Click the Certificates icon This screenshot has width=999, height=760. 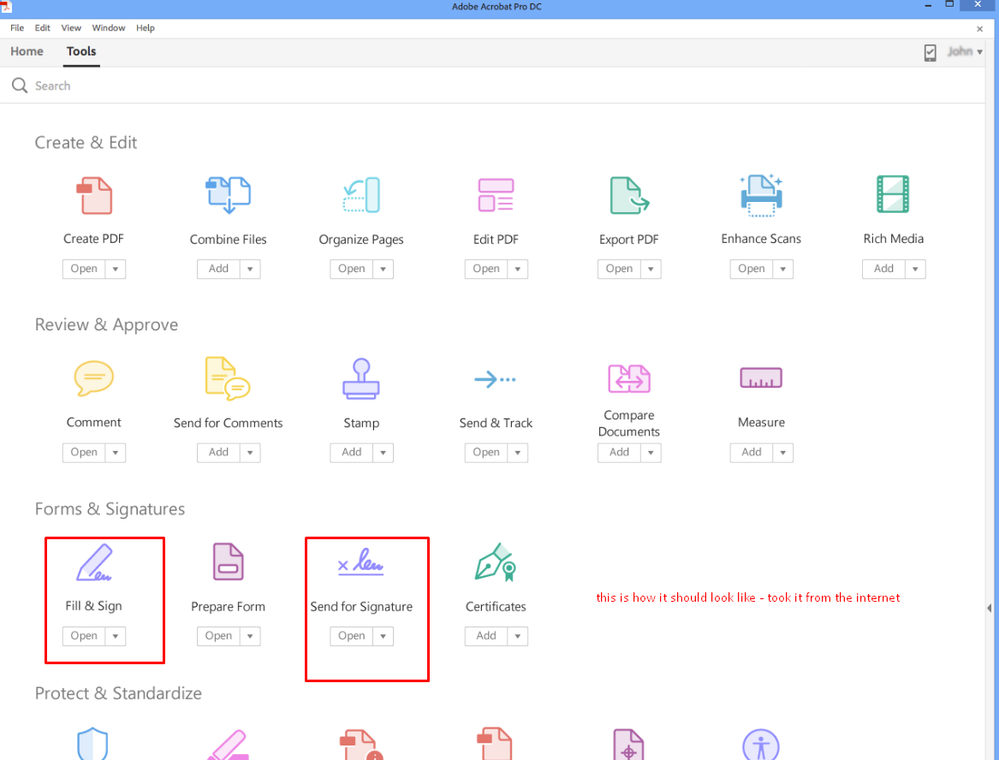coord(496,562)
